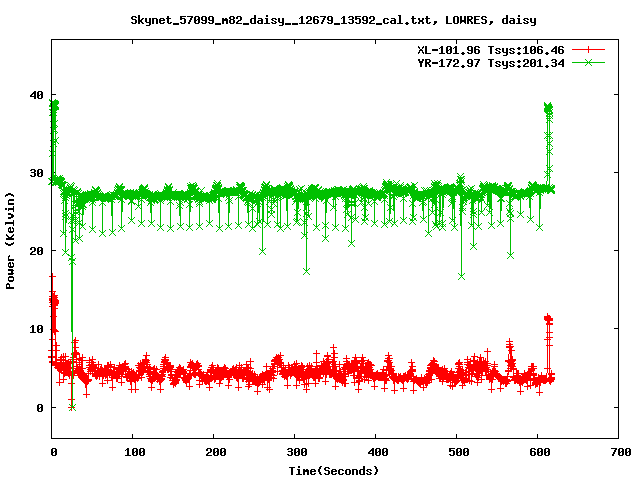Click the x-axis tick label 200

click(216, 452)
